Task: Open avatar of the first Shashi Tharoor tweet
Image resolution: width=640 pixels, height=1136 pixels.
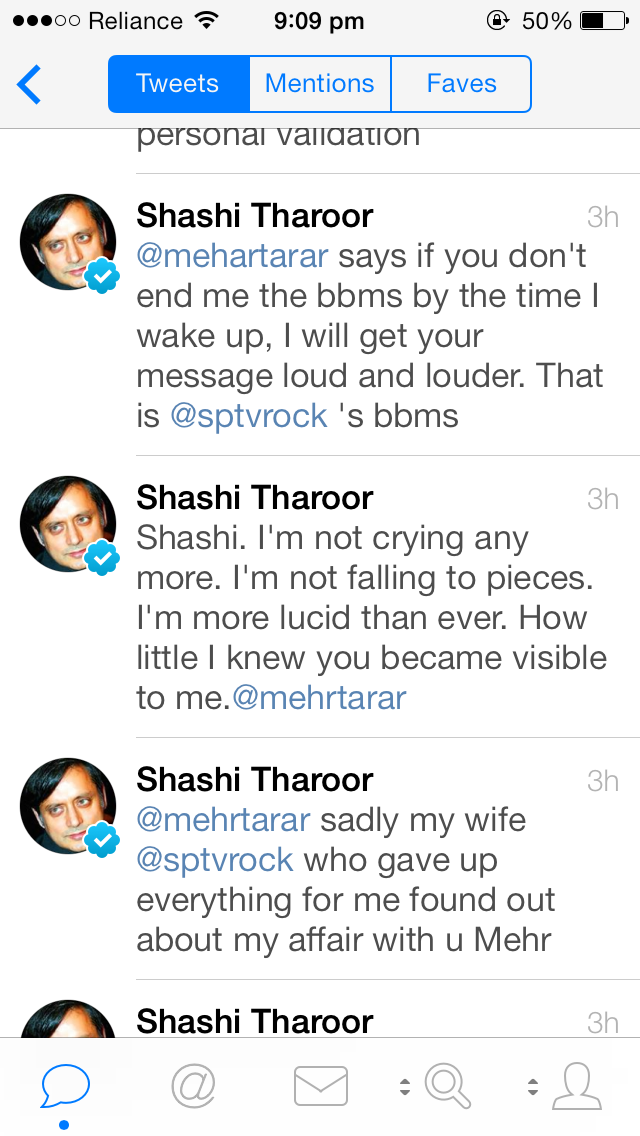Action: click(68, 243)
